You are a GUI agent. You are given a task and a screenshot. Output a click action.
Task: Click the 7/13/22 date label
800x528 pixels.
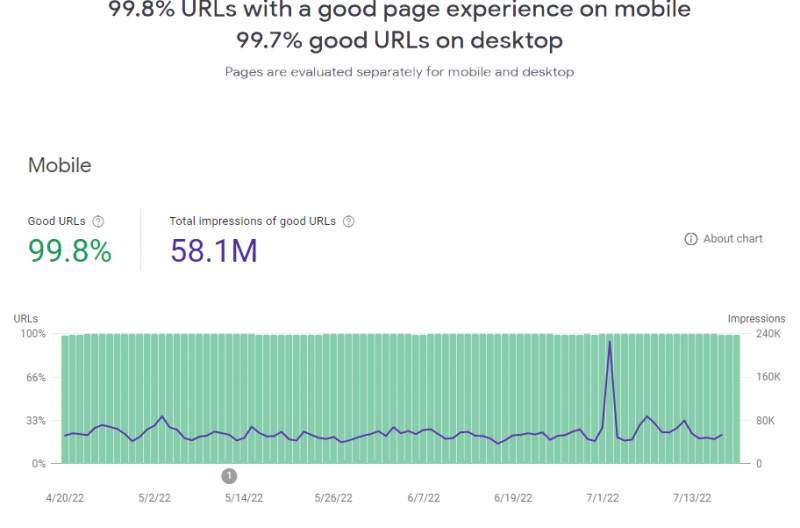[691, 497]
